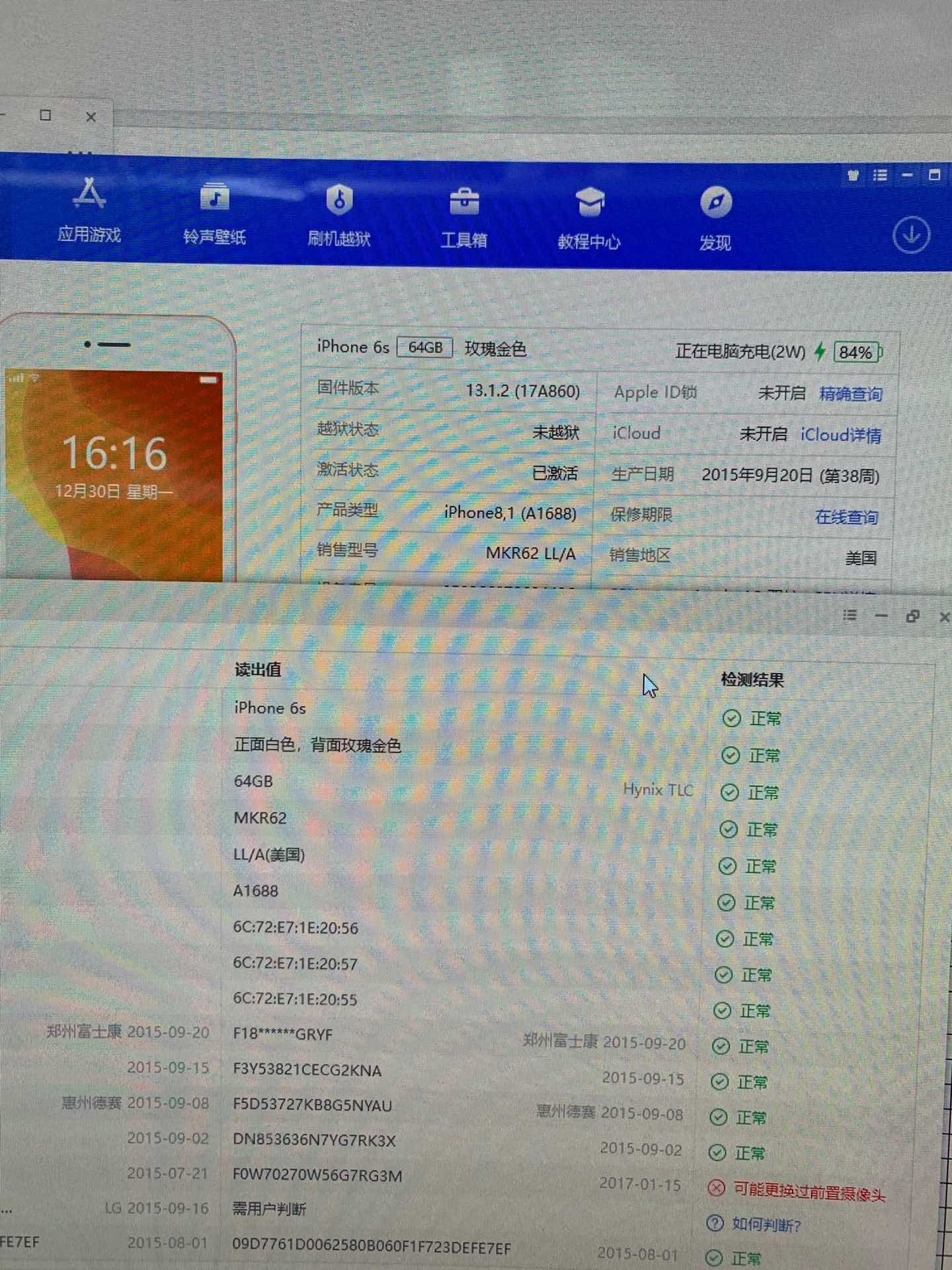
Task: Select the address 6C:72:E7:1E:20:57
Action: tap(295, 964)
